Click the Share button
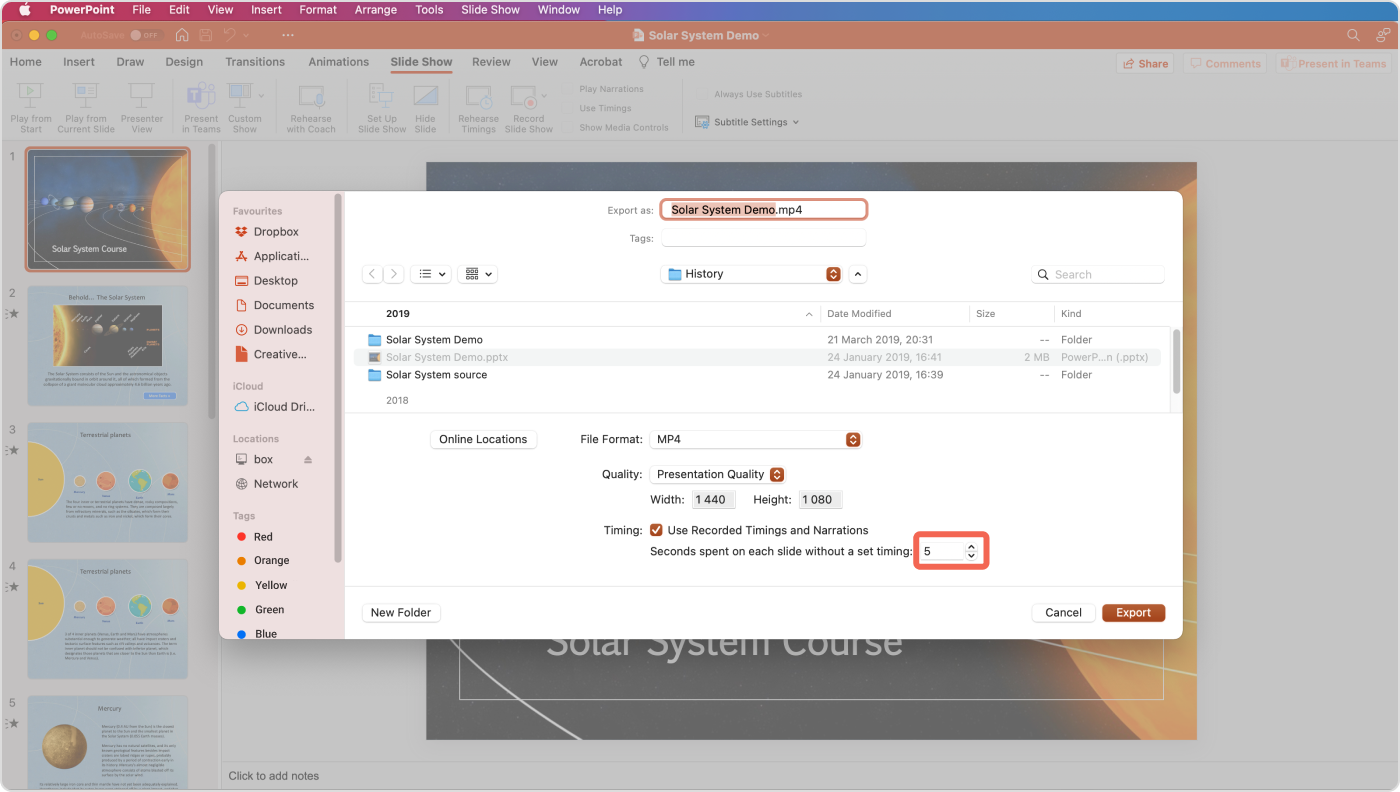1400x792 pixels. tap(1145, 63)
